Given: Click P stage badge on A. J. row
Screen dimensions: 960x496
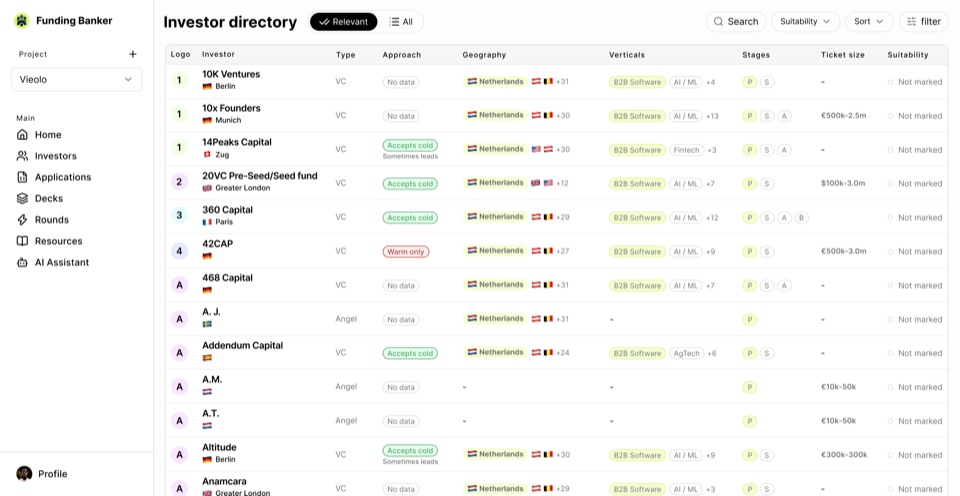Looking at the screenshot, I should point(749,320).
